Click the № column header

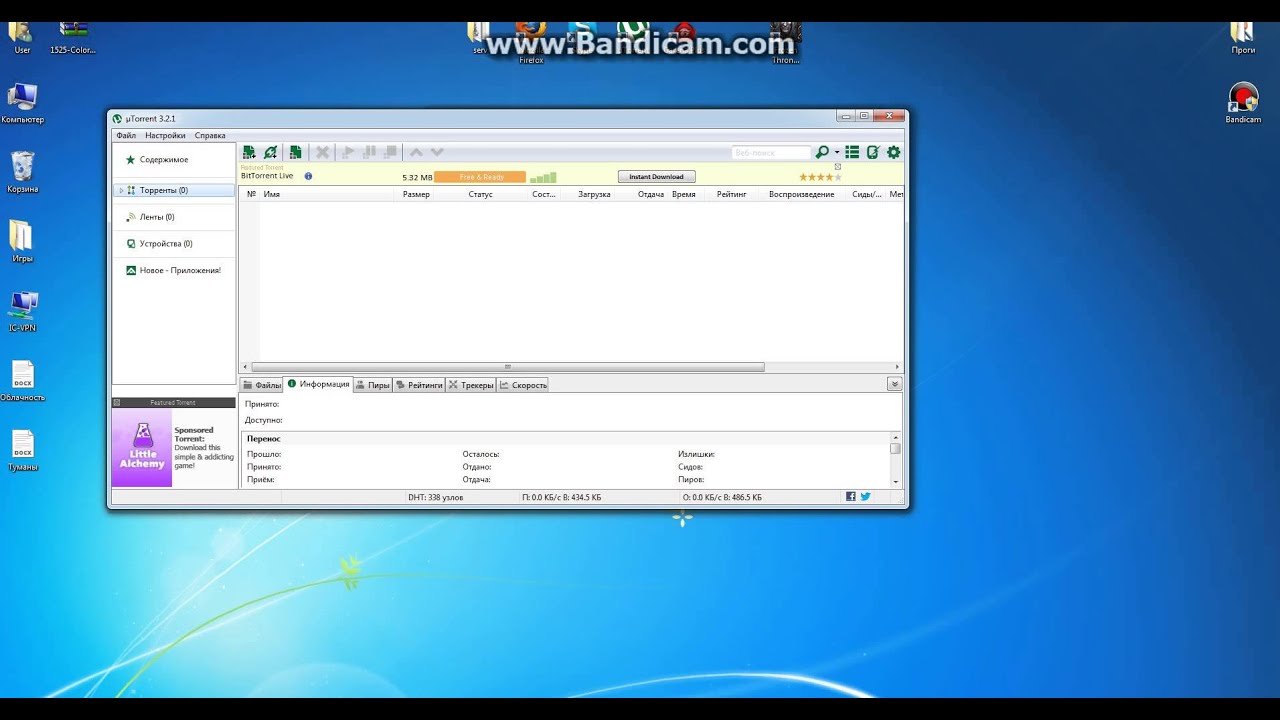point(251,194)
